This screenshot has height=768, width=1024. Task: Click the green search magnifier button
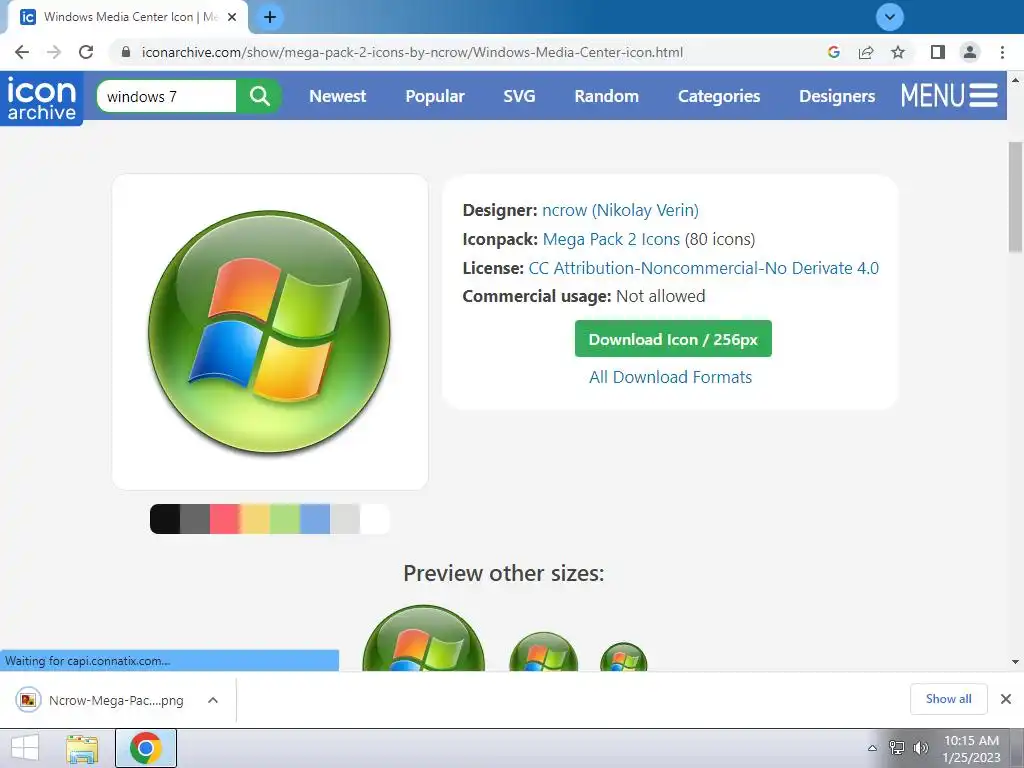(259, 97)
